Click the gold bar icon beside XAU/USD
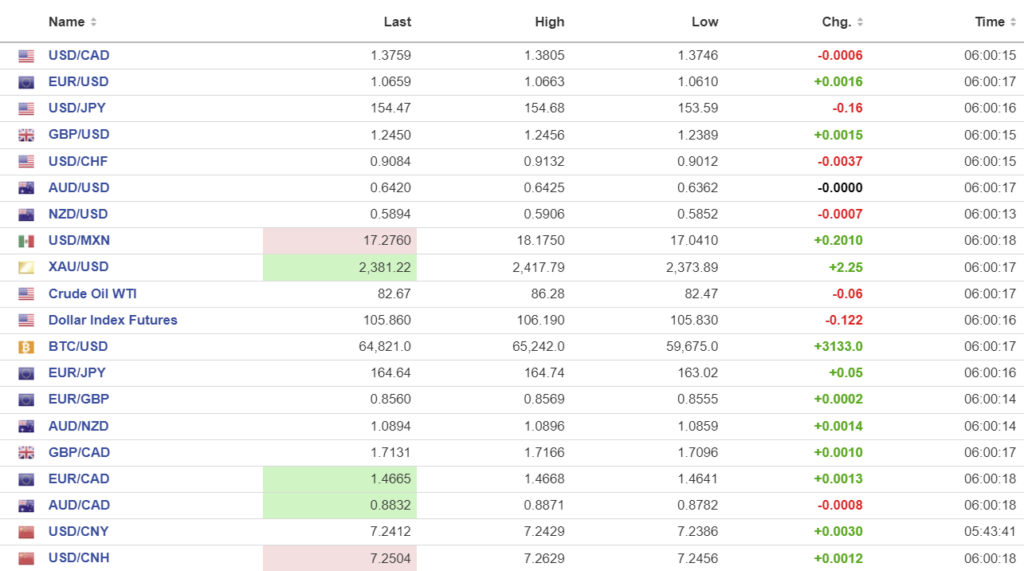The width and height of the screenshot is (1024, 571). tap(26, 267)
